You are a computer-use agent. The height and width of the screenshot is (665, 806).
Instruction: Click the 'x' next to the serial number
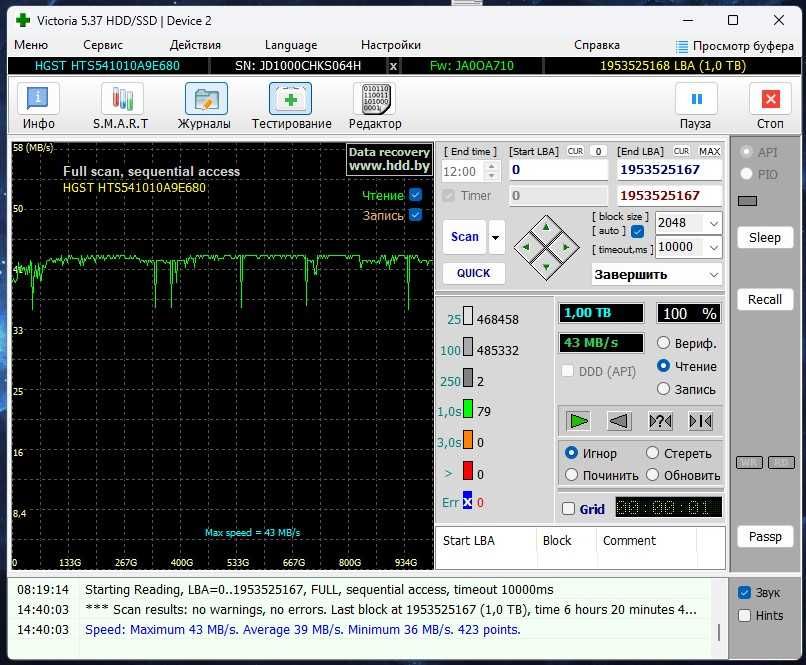tap(393, 66)
